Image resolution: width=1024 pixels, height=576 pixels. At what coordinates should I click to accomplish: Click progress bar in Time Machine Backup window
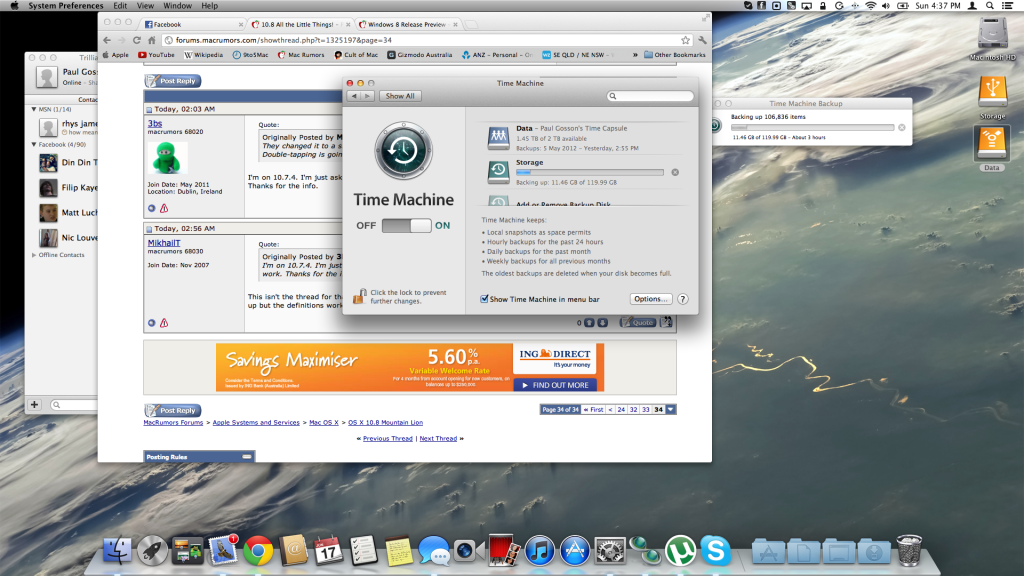812,127
